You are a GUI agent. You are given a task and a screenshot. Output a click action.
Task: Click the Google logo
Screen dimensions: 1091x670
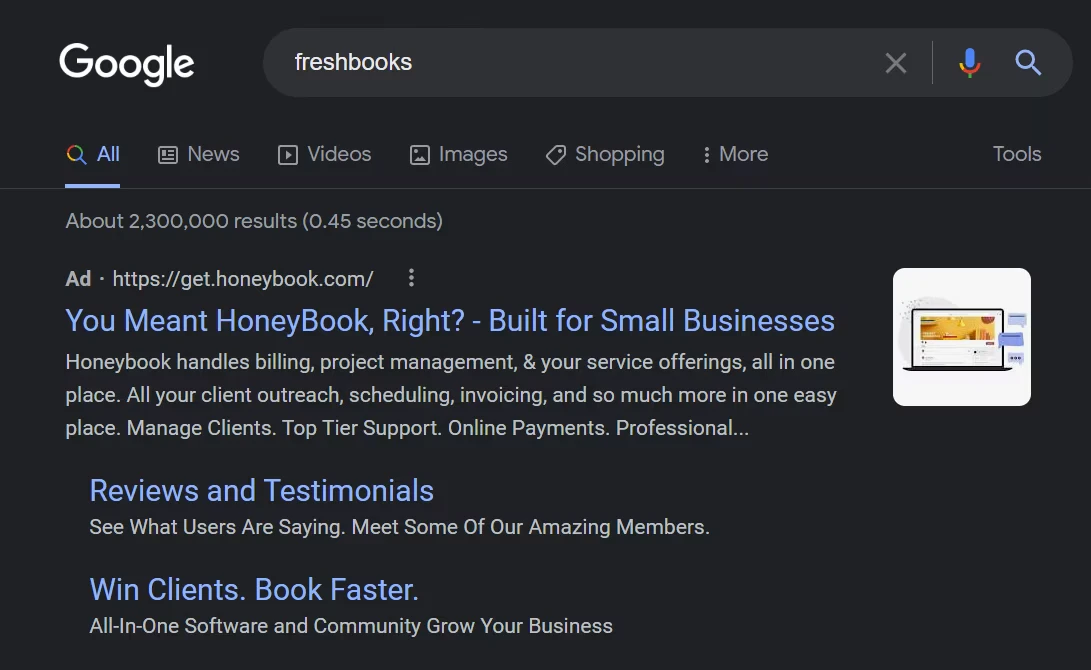[x=126, y=63]
